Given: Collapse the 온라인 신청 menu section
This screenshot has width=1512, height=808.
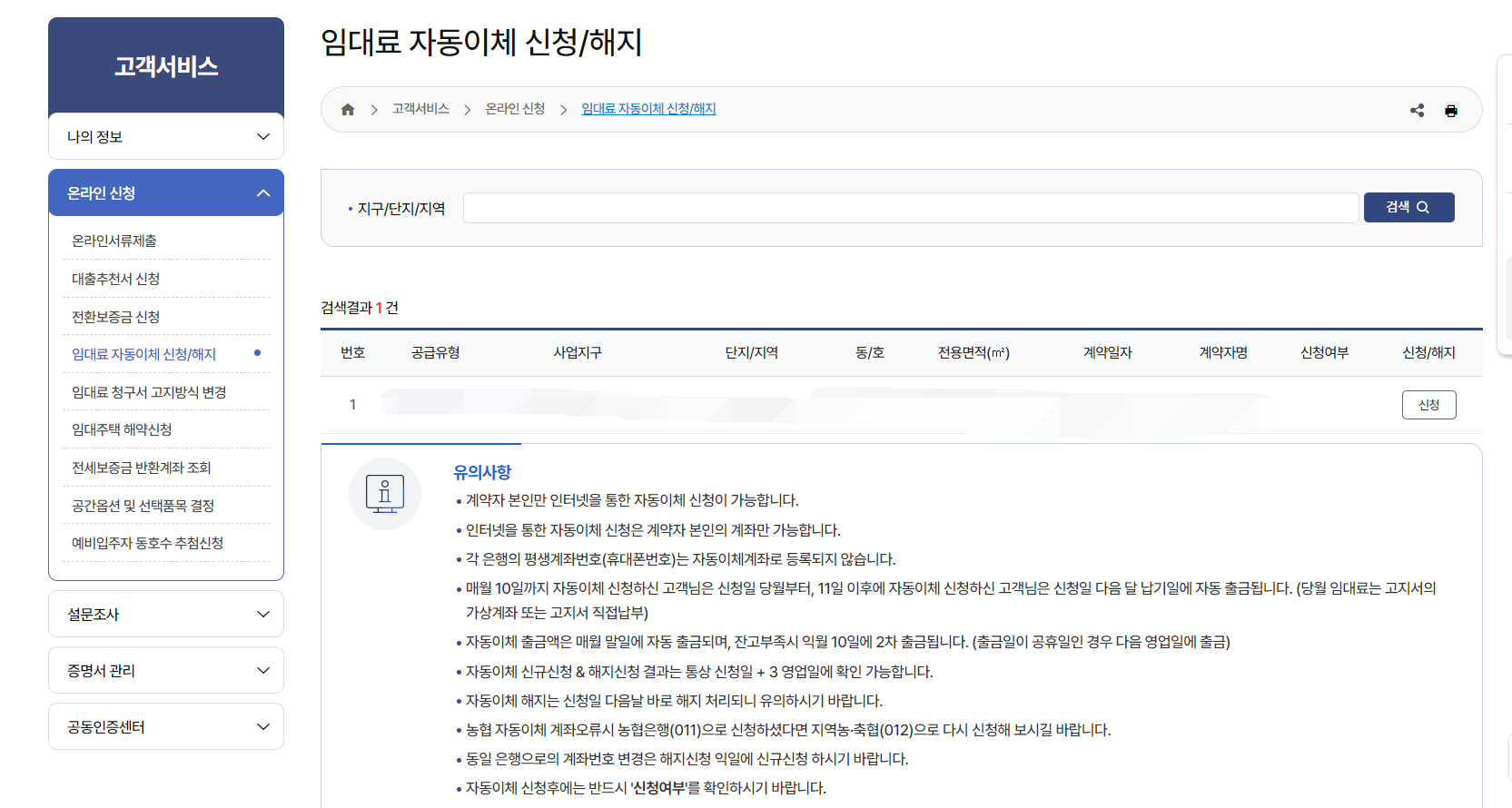Looking at the screenshot, I should coord(166,192).
